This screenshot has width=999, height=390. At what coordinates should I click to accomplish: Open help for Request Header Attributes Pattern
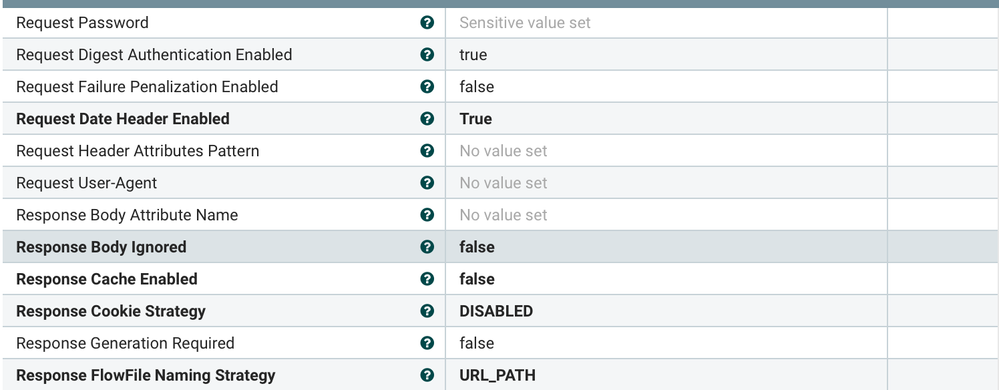coord(427,151)
